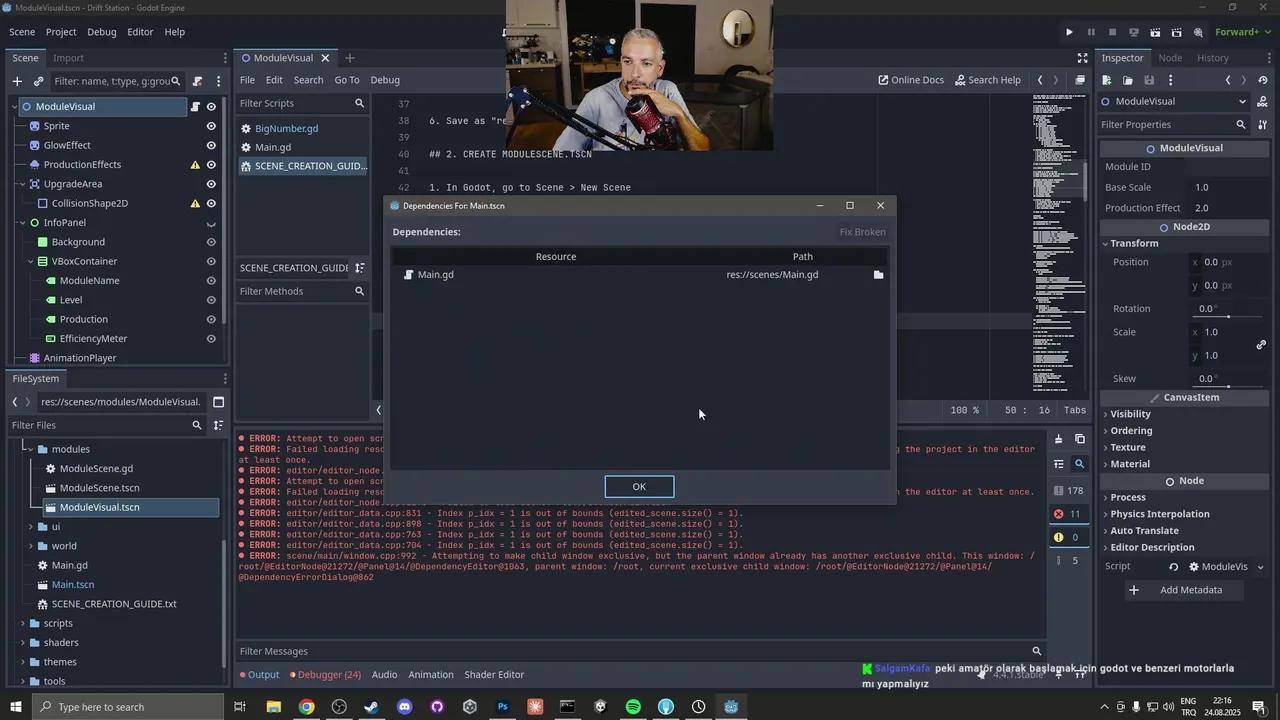
Task: Toggle warning messages filter showing 0
Action: tap(1067, 537)
